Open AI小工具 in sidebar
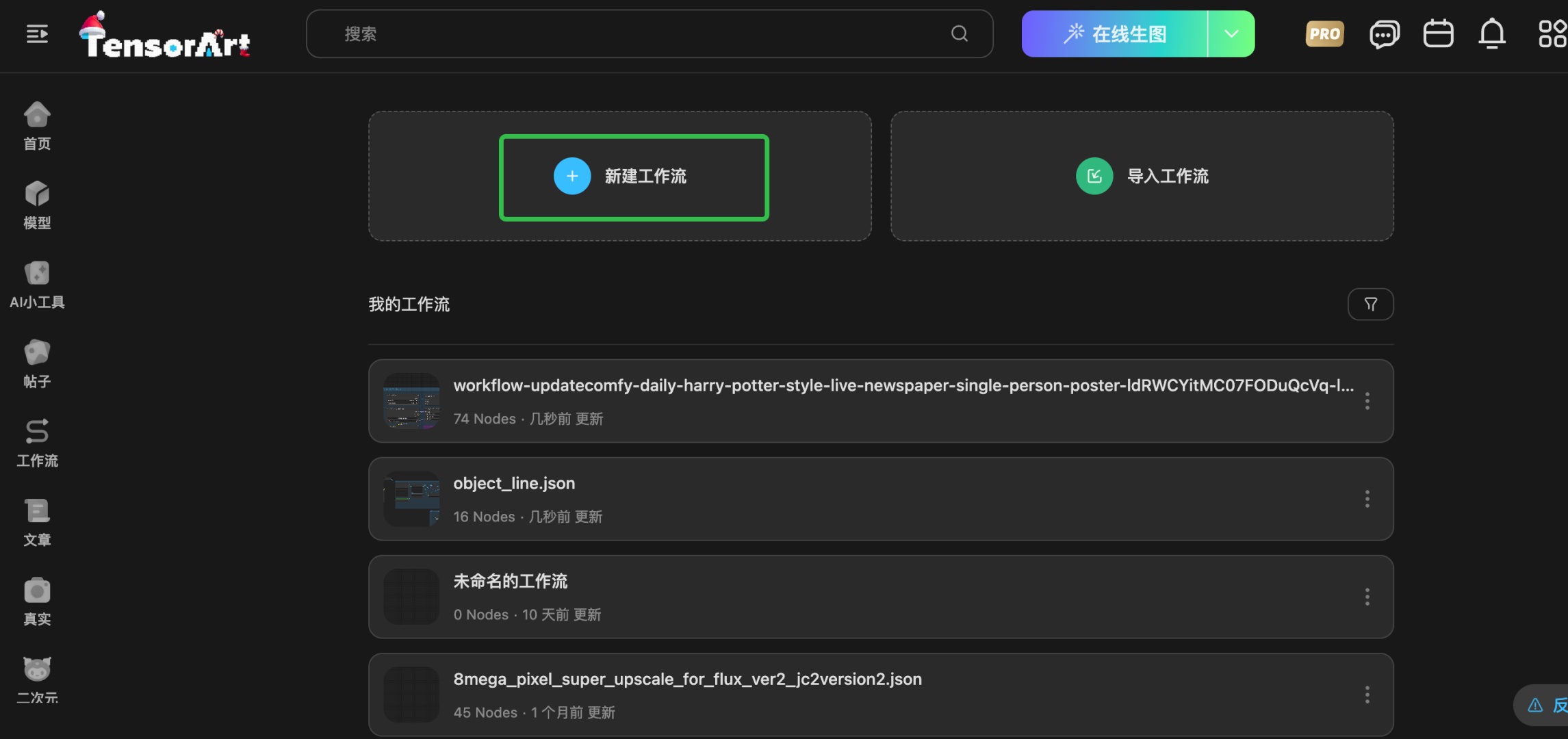The image size is (1568, 739). click(x=37, y=285)
